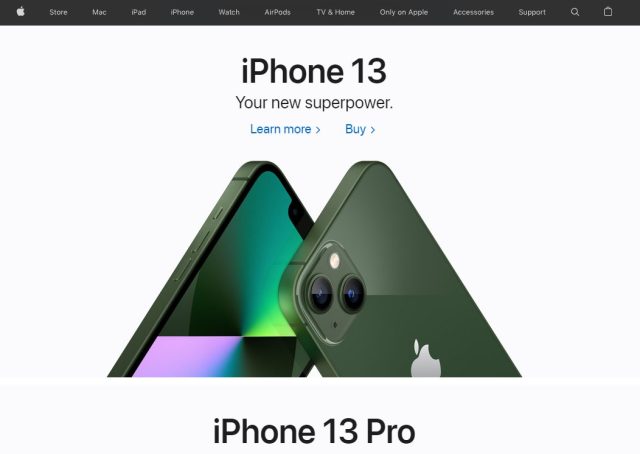The image size is (640, 454).
Task: Click the iPhone 13 headline
Action: pos(313,71)
